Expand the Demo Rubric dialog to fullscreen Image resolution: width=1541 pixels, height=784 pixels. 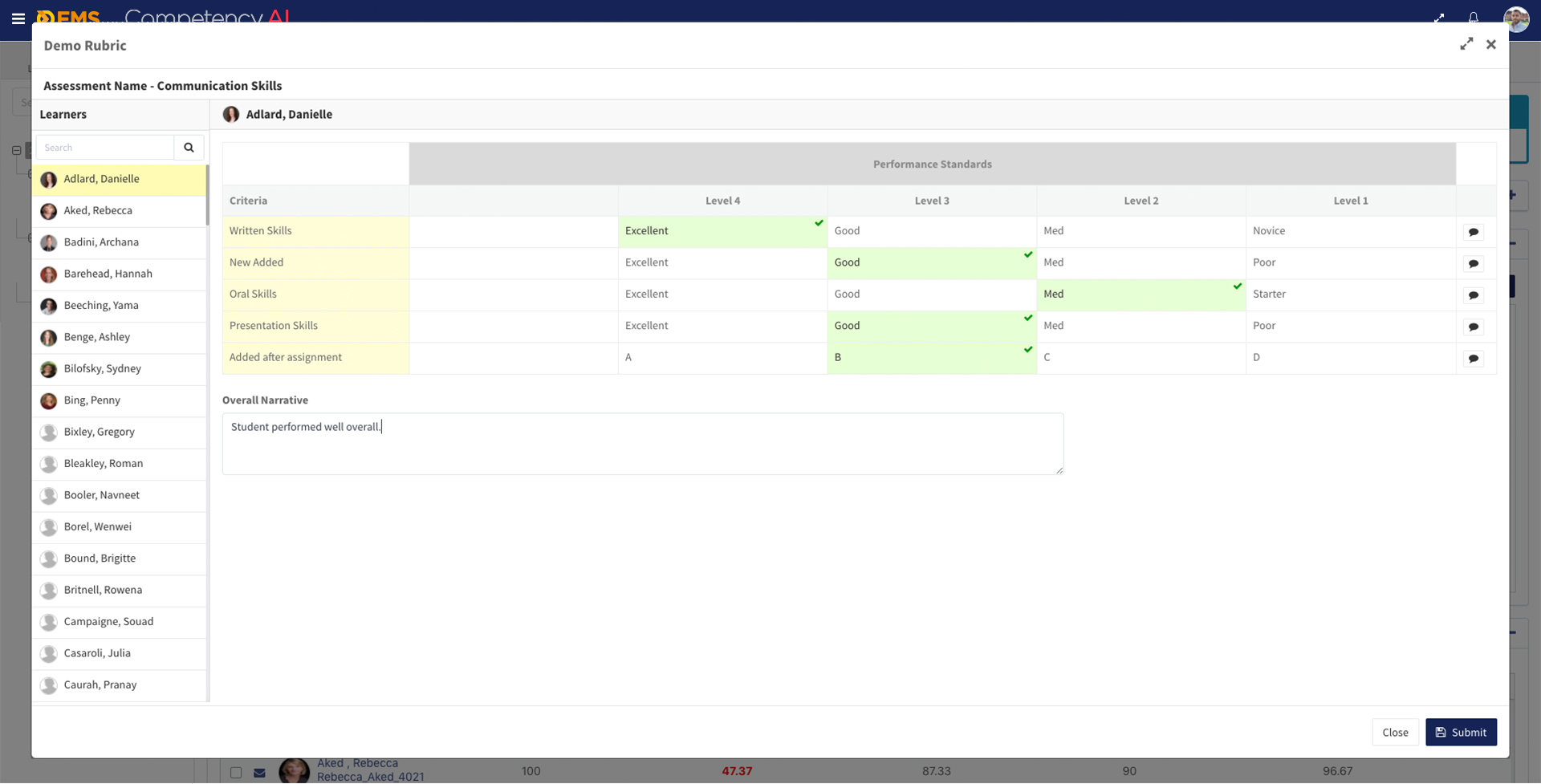pyautogui.click(x=1466, y=45)
